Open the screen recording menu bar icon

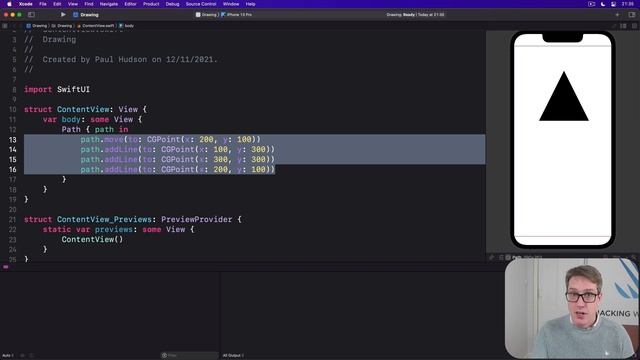click(591, 4)
